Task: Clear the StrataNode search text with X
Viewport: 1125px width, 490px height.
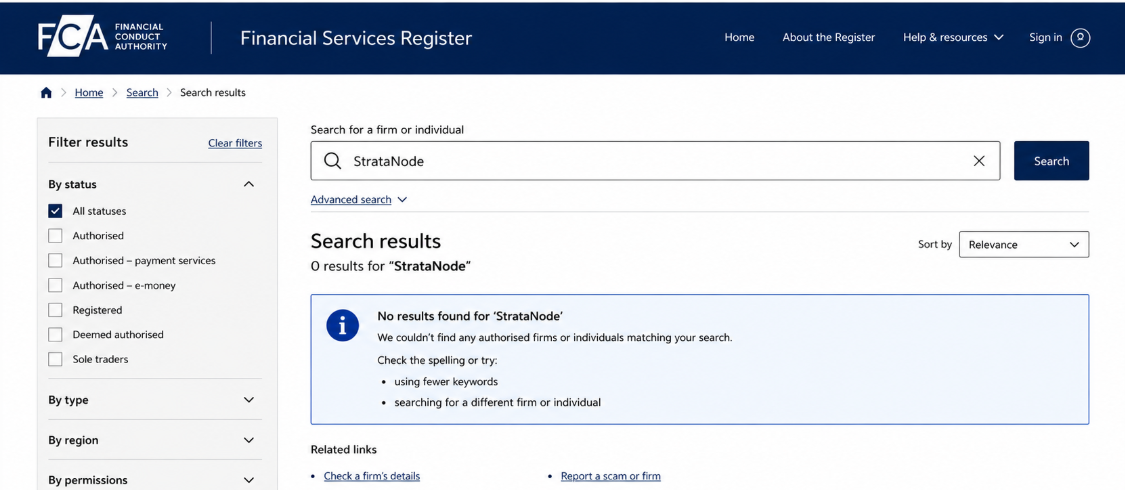Action: (979, 161)
